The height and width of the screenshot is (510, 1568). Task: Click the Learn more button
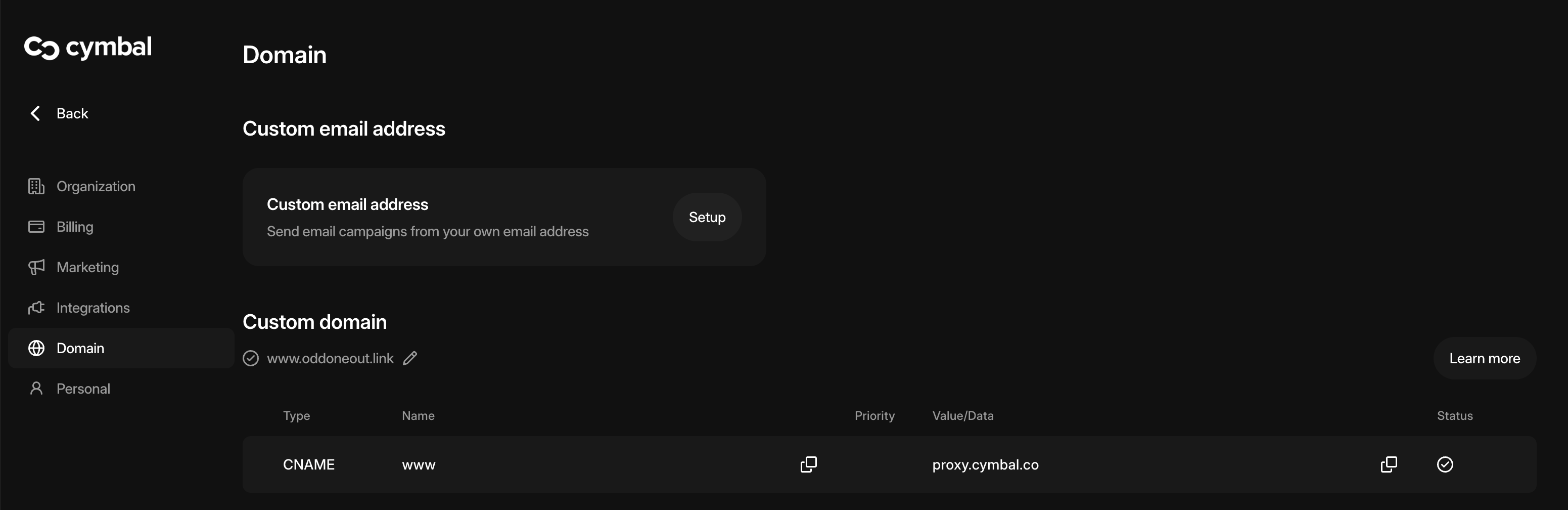point(1484,358)
